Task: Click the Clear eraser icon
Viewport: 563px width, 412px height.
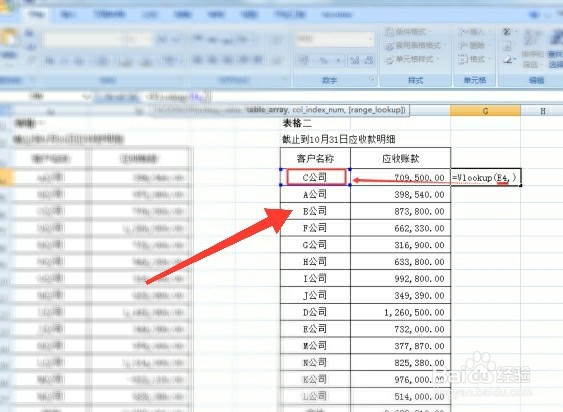Action: click(x=507, y=59)
